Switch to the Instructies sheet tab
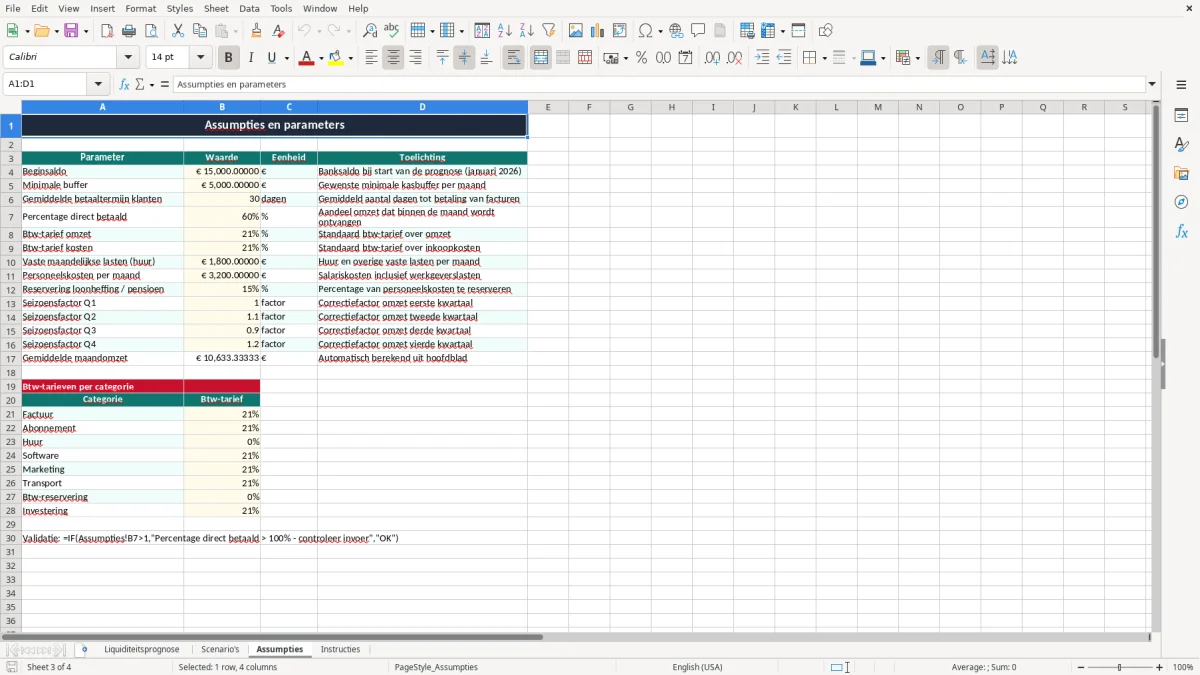The height and width of the screenshot is (675, 1200). click(x=340, y=649)
